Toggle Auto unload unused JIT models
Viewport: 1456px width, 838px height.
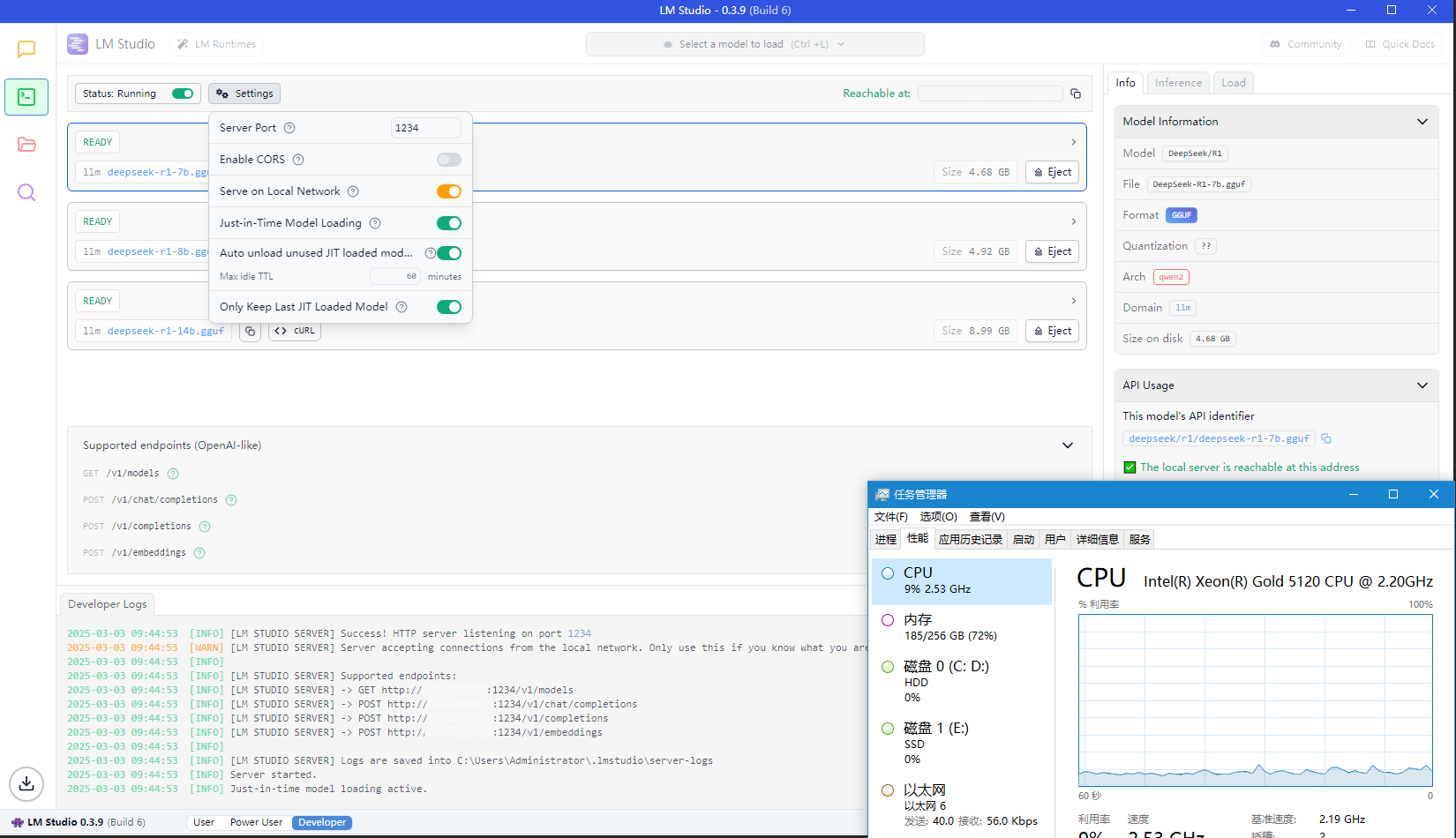point(449,253)
